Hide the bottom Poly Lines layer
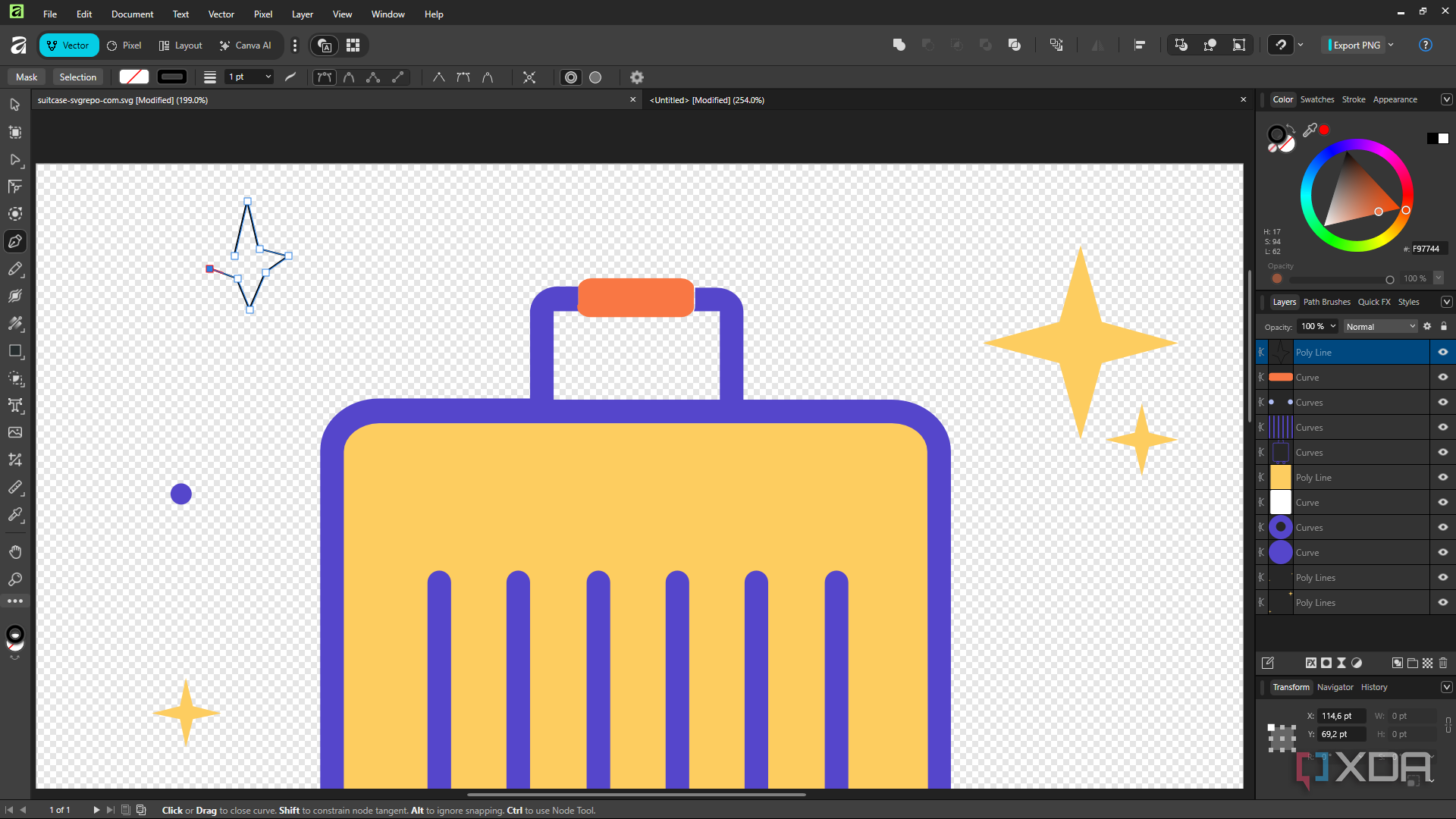The width and height of the screenshot is (1456, 819). click(1443, 602)
